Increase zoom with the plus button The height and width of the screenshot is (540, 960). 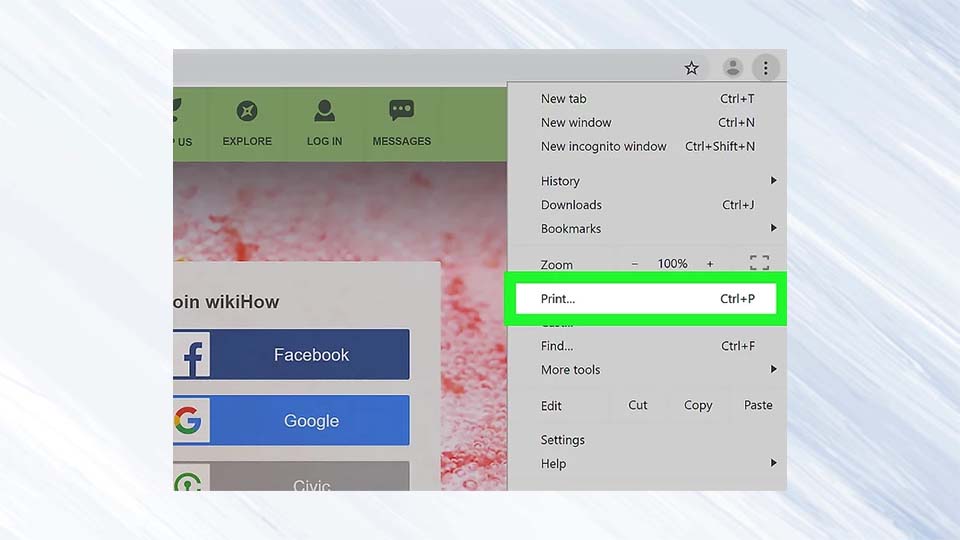(710, 264)
